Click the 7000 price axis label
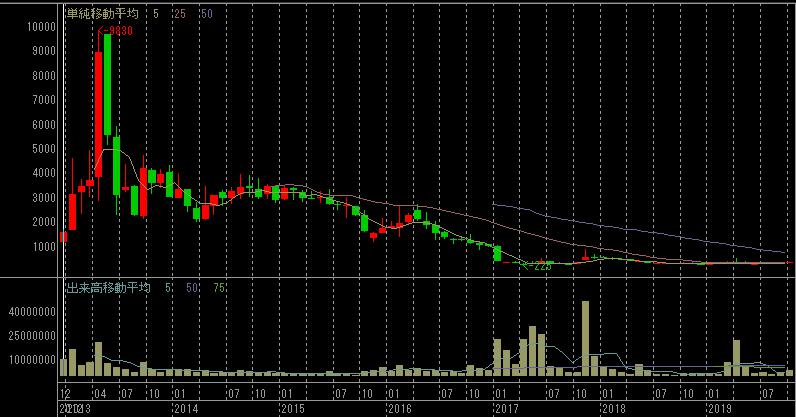 click(x=44, y=100)
